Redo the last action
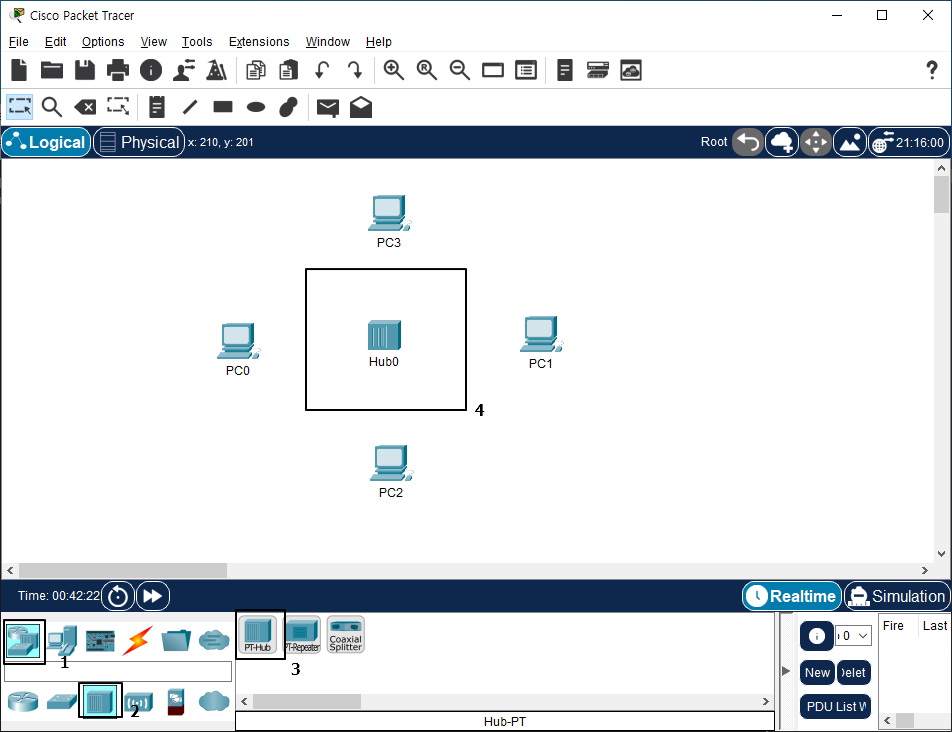952x732 pixels. click(355, 70)
